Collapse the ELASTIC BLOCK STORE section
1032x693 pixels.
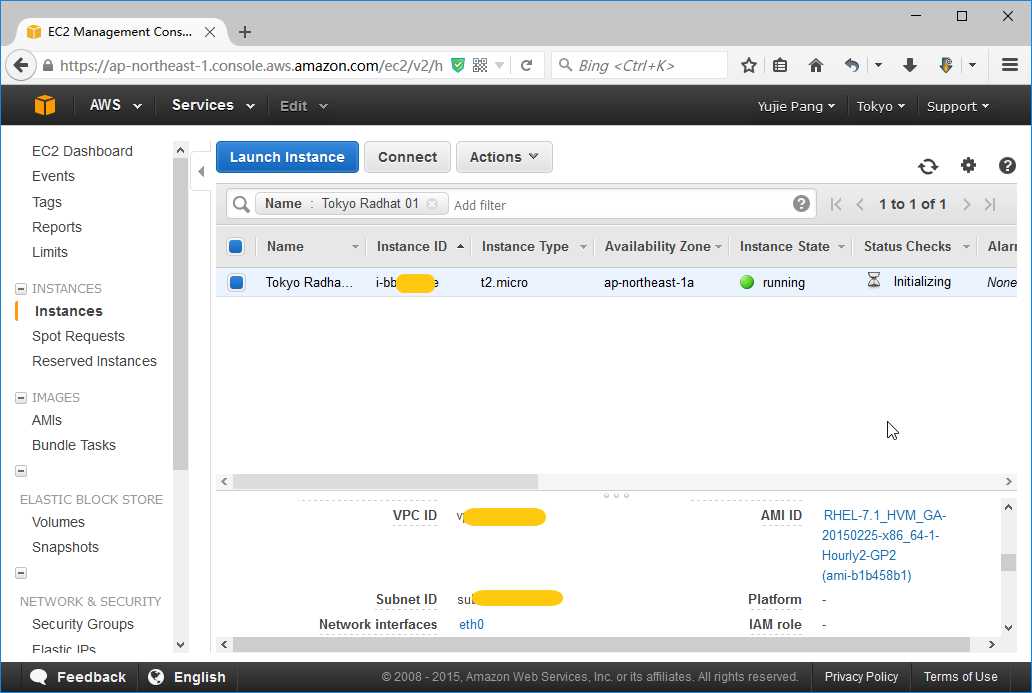tap(21, 471)
